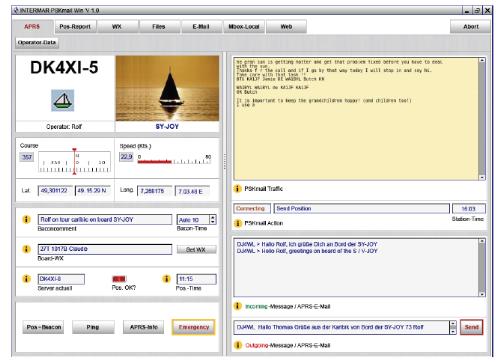
Task: Click the outgoing message text field
Action: coord(342,327)
